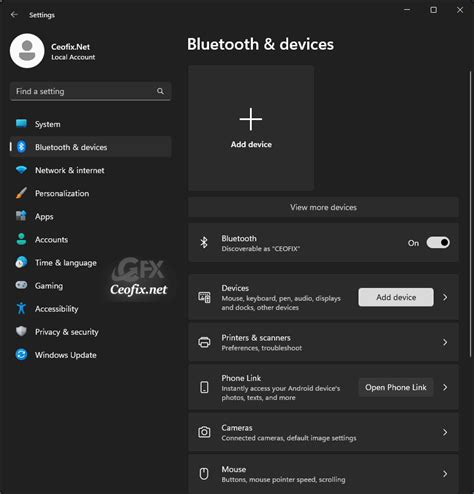The image size is (474, 494).
Task: Expand the Mouse row chevron
Action: [445, 474]
